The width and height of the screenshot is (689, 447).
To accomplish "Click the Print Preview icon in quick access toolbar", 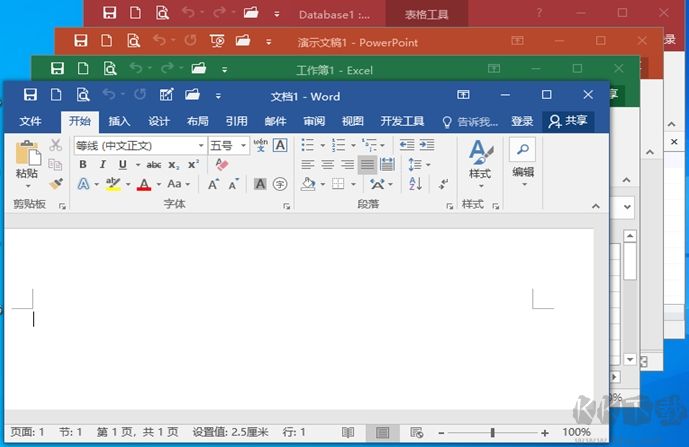I will coord(84,96).
